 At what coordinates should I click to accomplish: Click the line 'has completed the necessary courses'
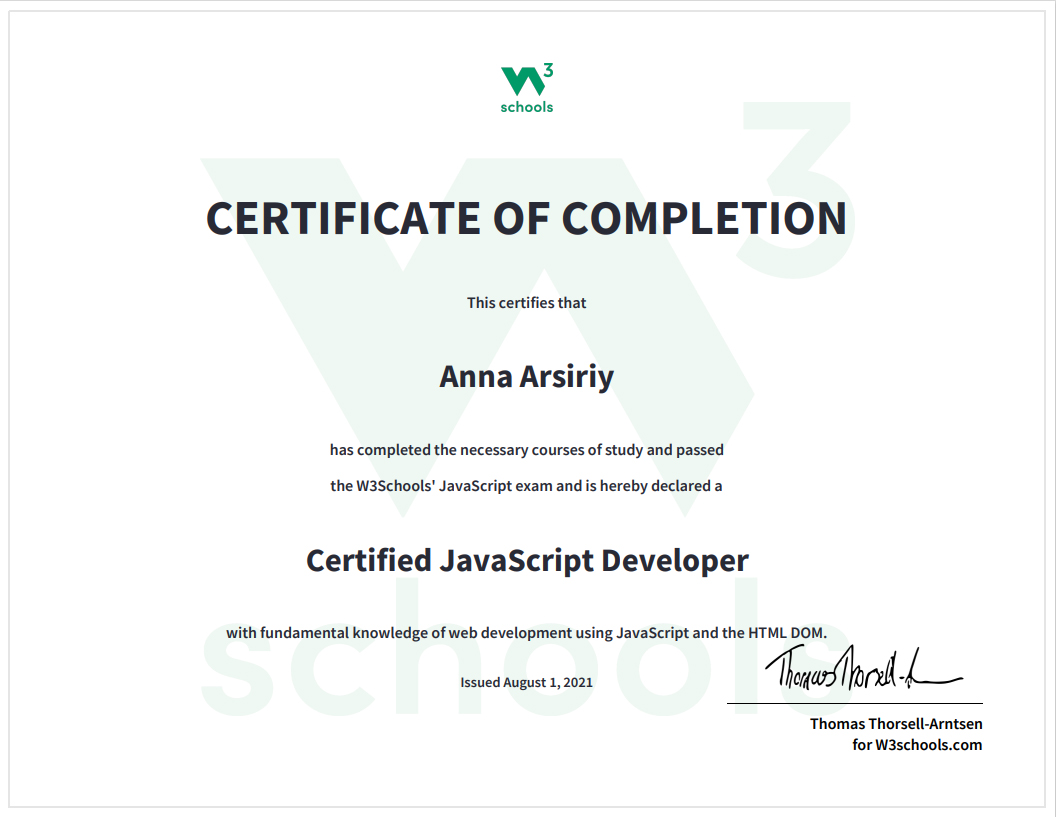(526, 450)
